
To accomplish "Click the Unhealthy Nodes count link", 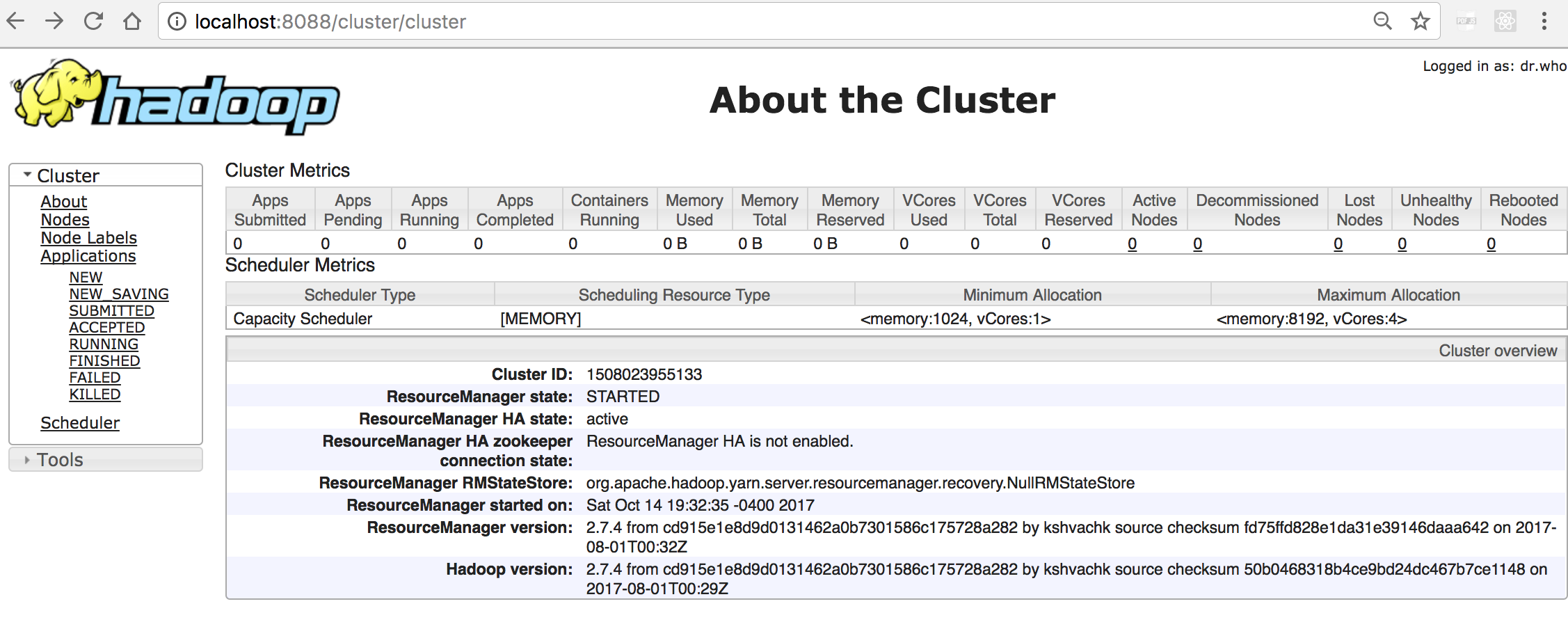I will (x=1402, y=244).
